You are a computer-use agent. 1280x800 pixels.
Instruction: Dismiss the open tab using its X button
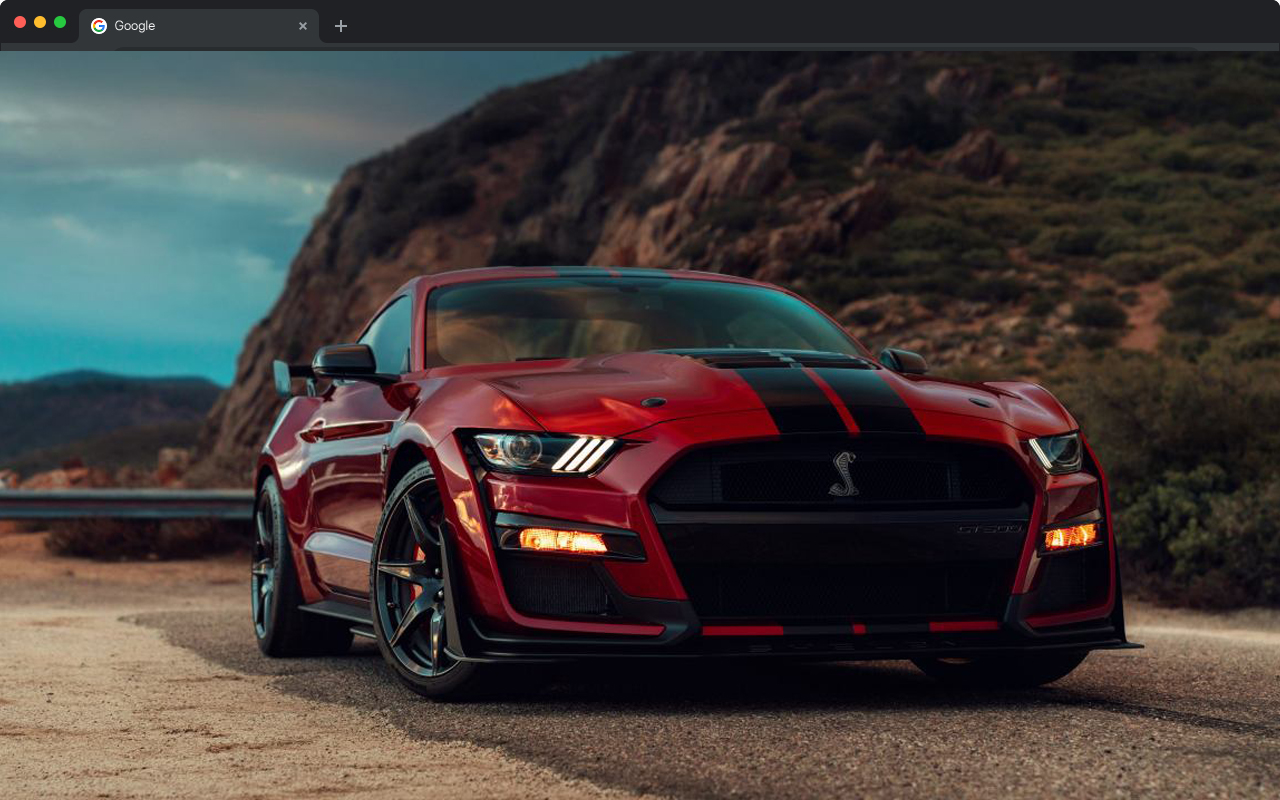click(303, 26)
